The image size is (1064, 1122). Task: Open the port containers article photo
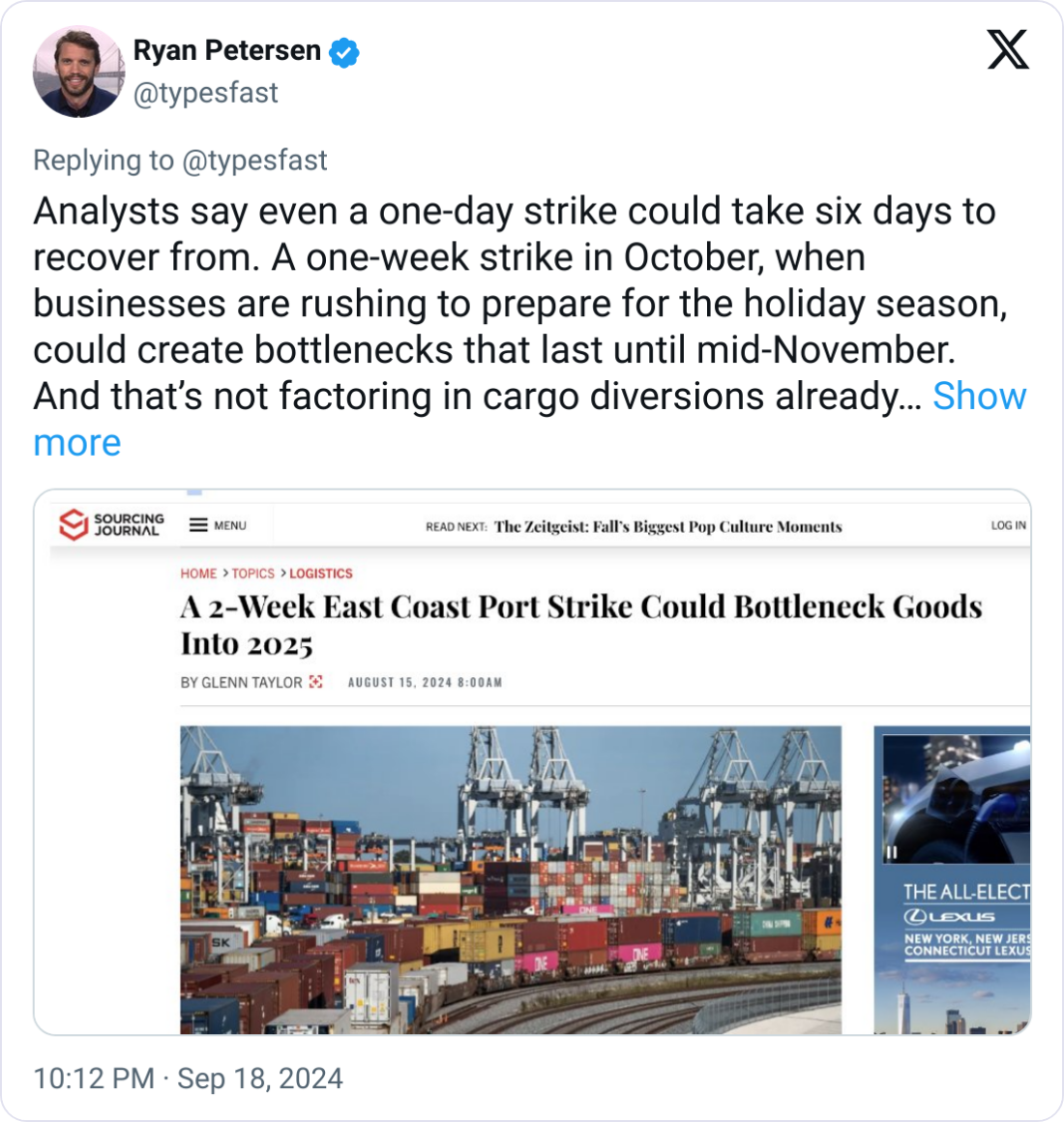pos(511,879)
